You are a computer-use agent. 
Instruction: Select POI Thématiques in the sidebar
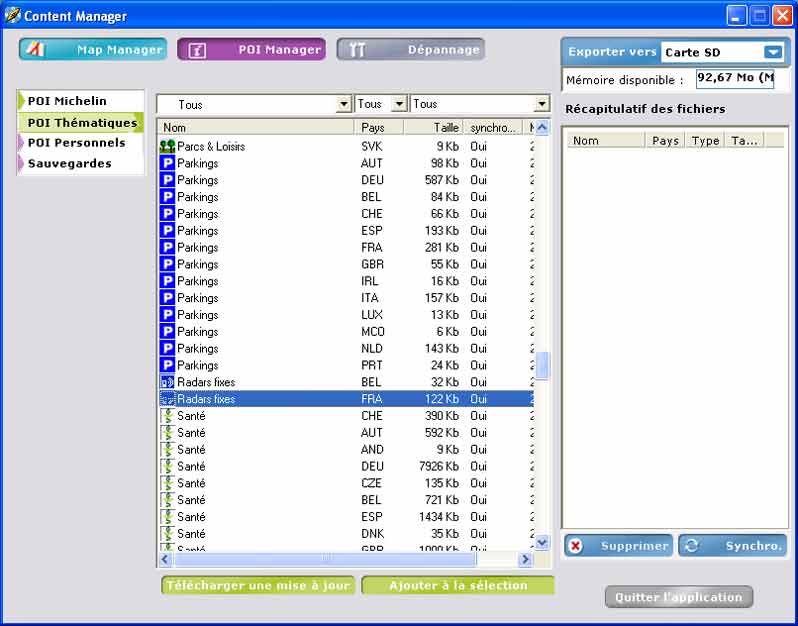coord(80,123)
